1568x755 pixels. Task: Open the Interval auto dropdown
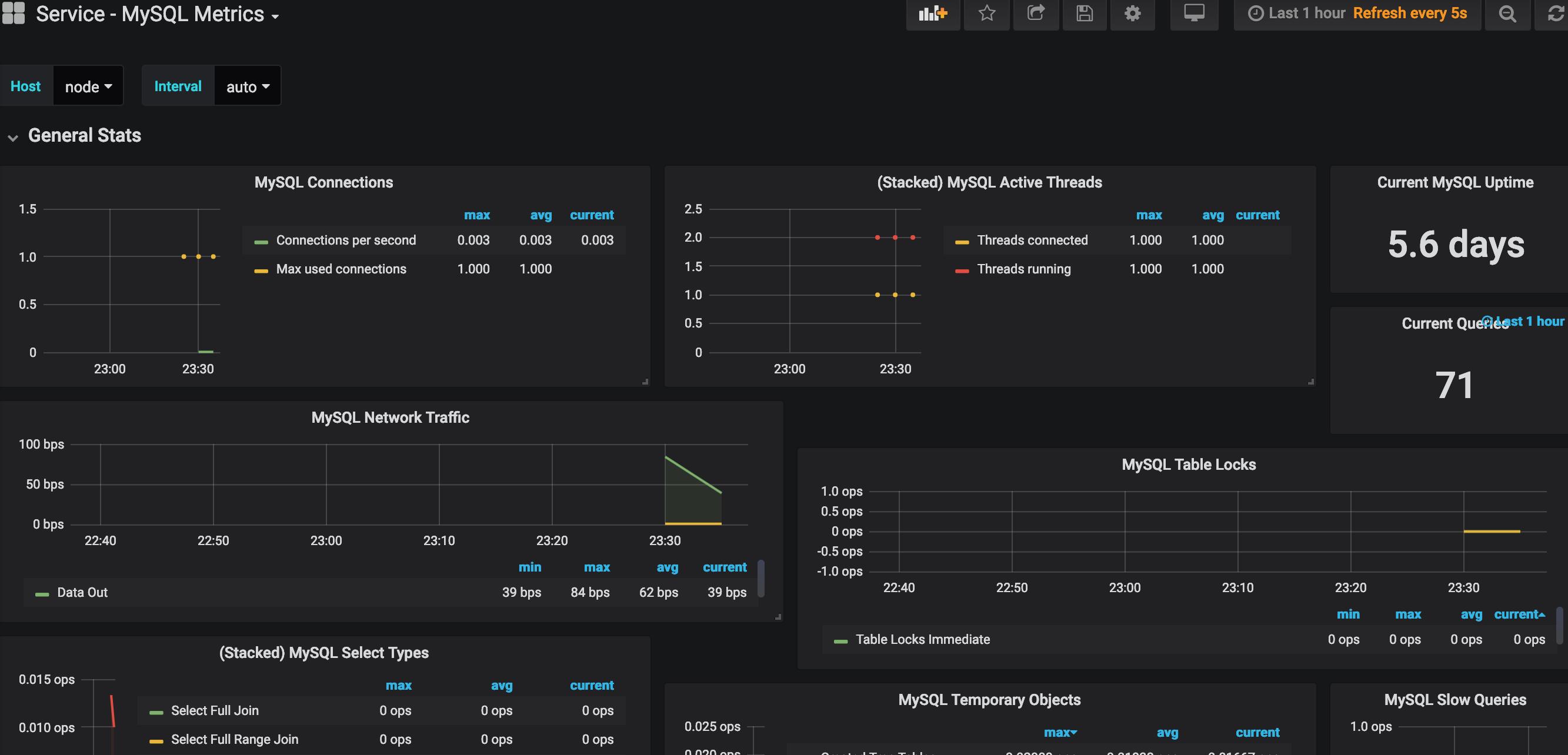pos(247,86)
